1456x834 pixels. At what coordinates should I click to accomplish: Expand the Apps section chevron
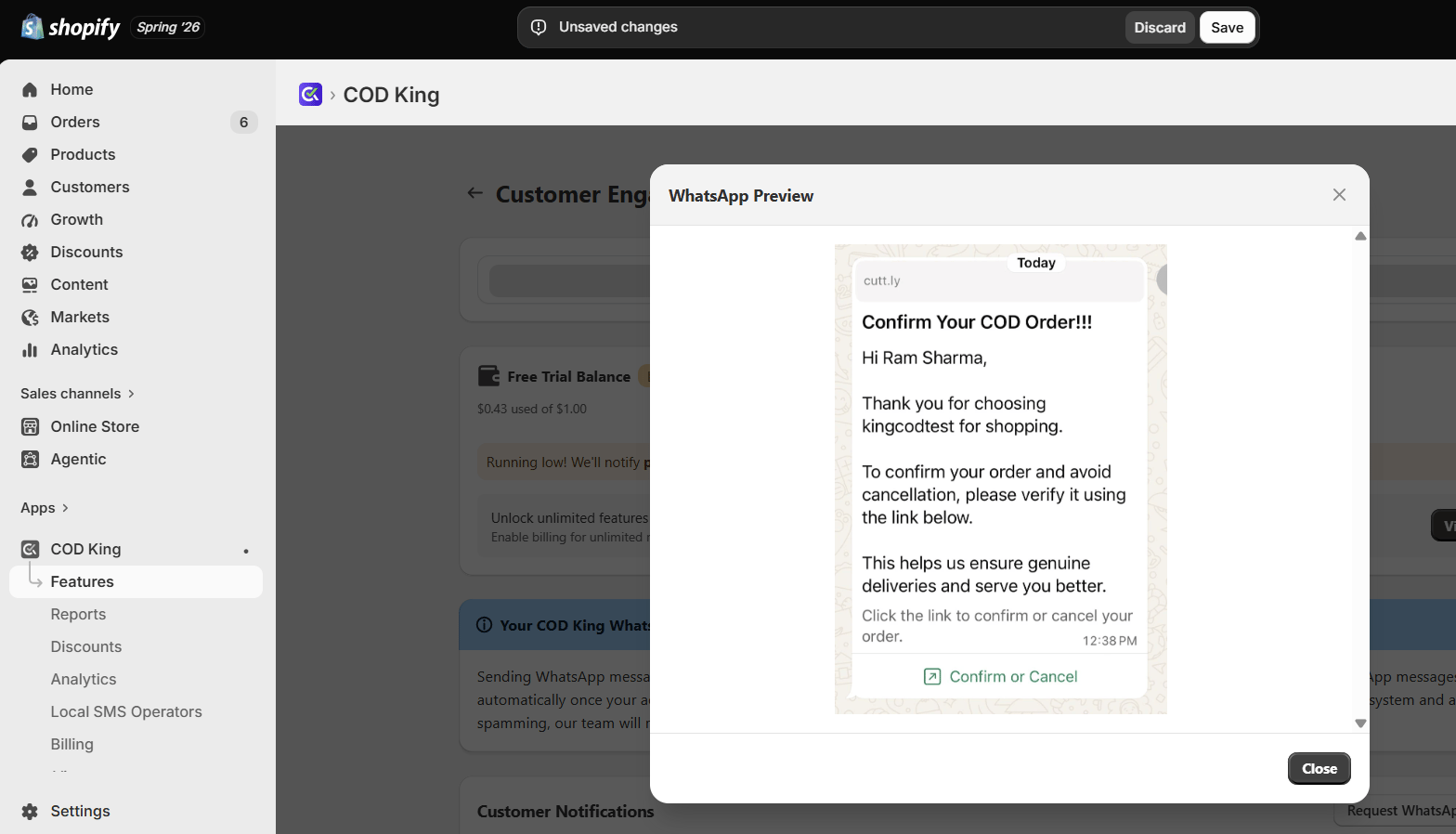(x=65, y=508)
